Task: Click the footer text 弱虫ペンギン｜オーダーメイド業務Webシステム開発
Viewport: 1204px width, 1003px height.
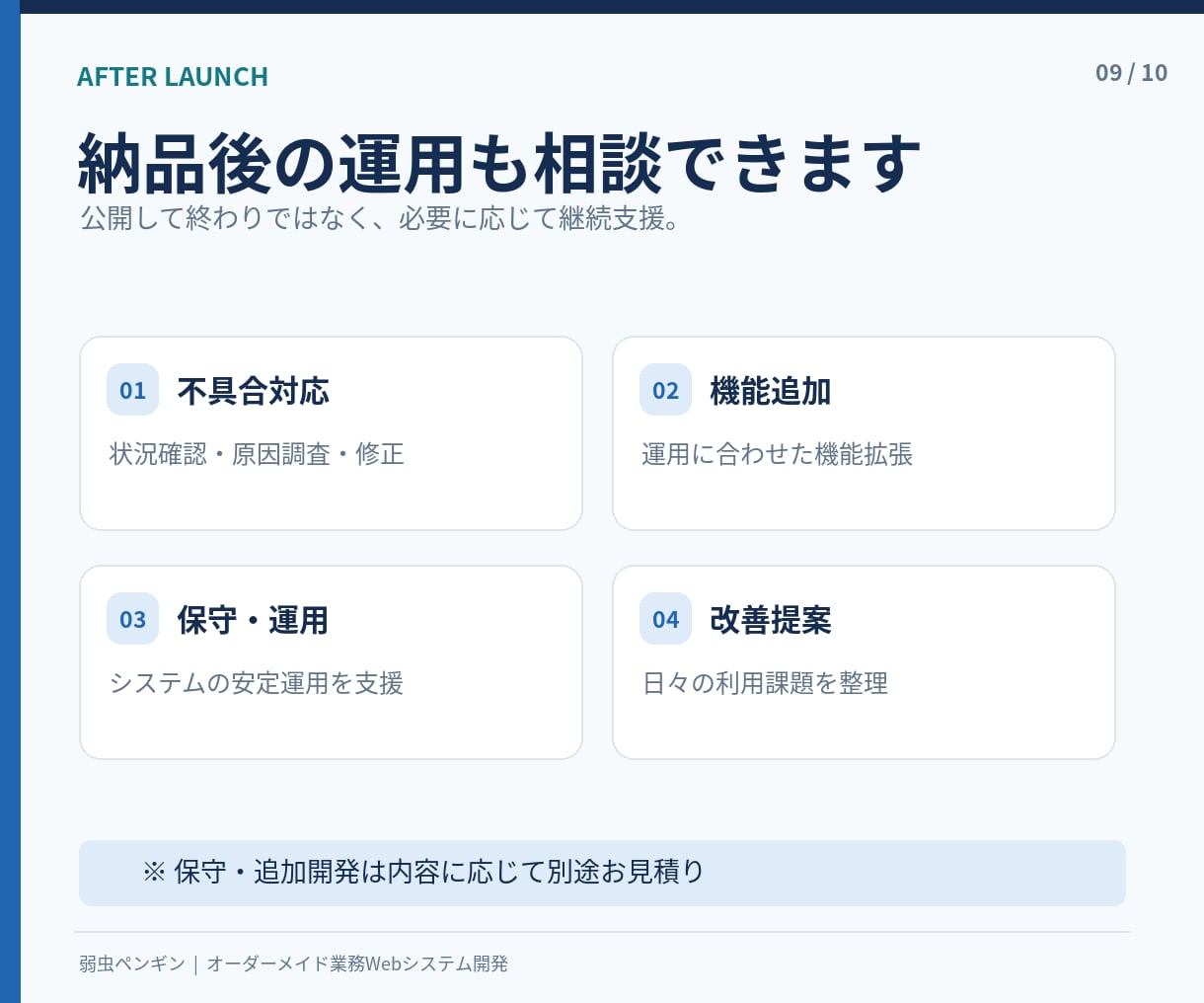Action: point(293,964)
